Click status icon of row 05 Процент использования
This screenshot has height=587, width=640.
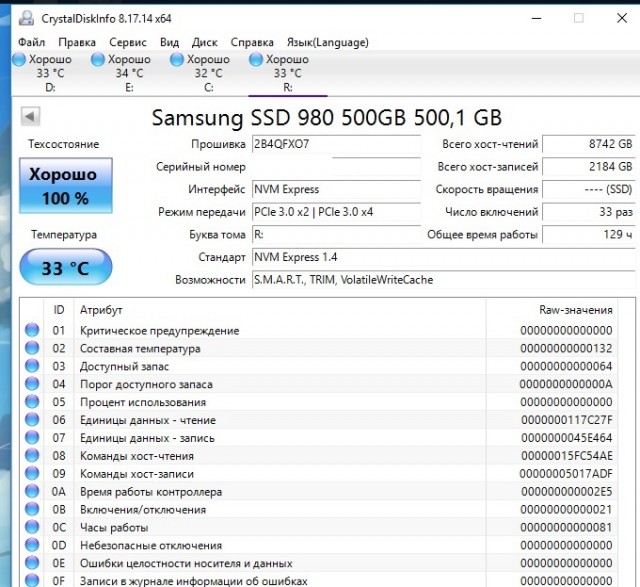(x=32, y=402)
